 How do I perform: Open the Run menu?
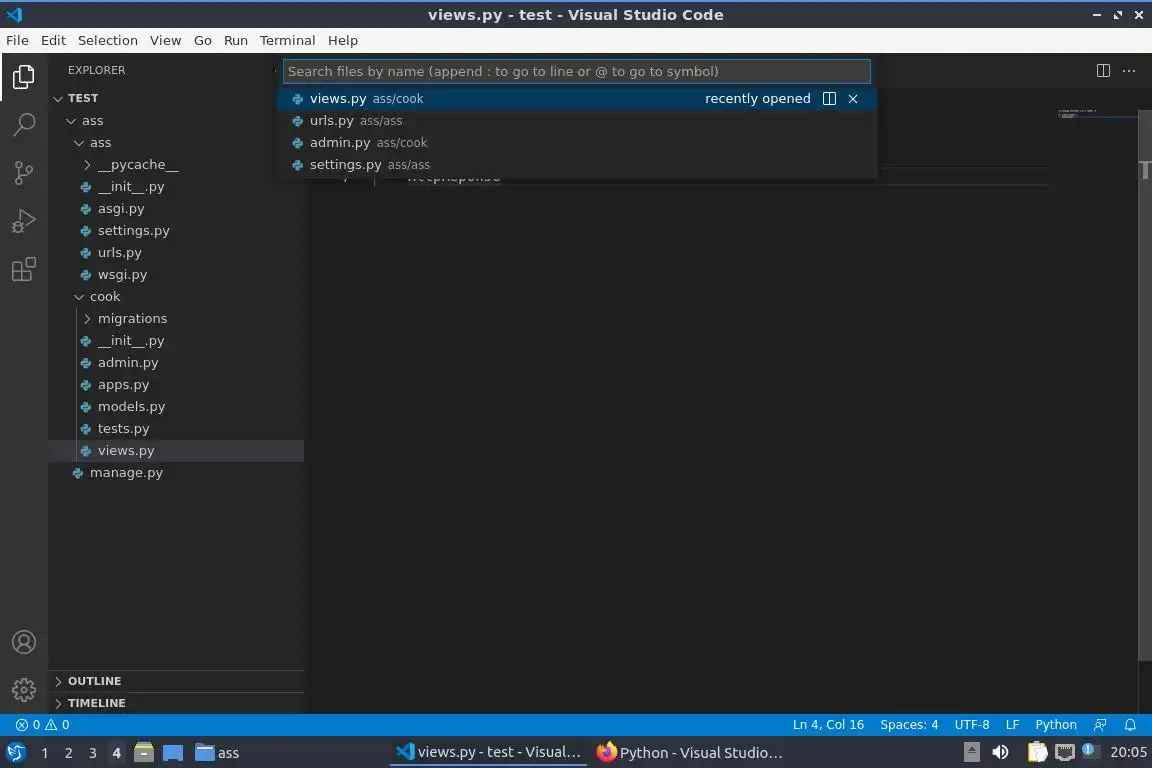tap(236, 40)
